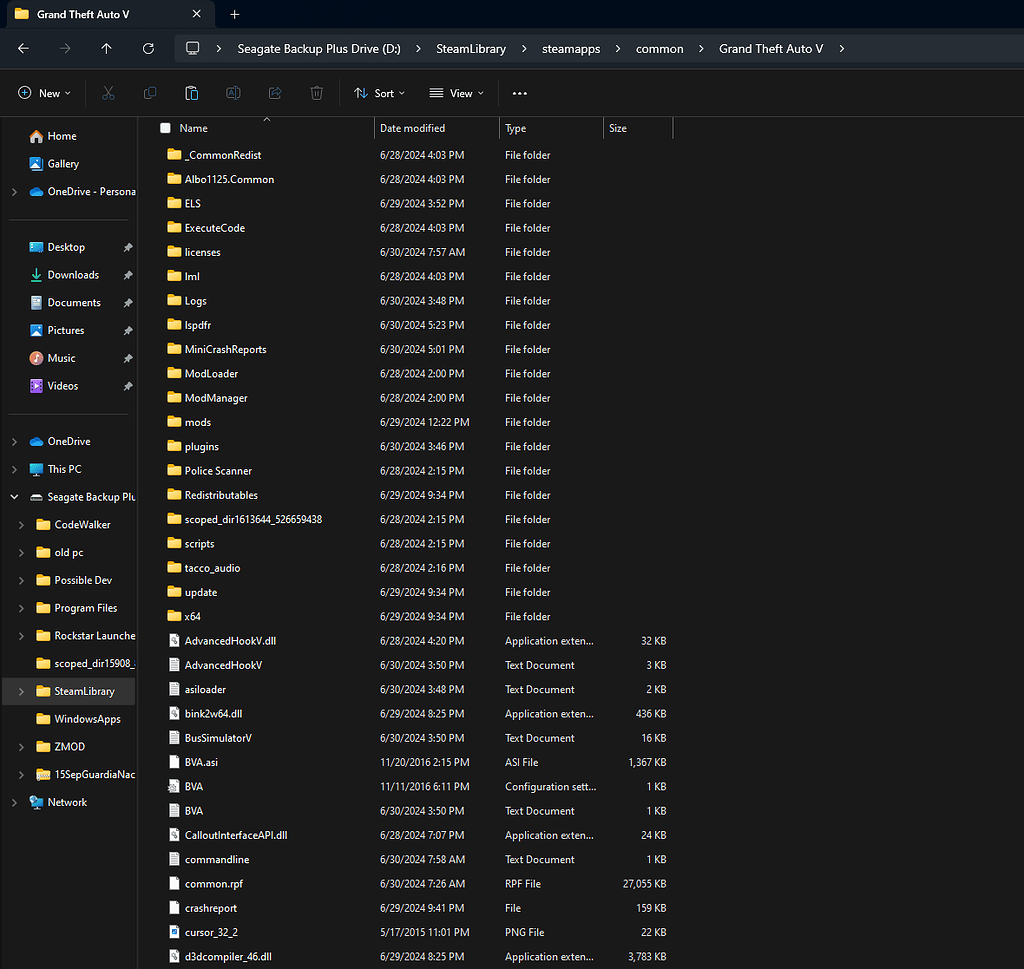The image size is (1024, 969).
Task: Navigate back using the left arrow
Action: pyautogui.click(x=23, y=48)
